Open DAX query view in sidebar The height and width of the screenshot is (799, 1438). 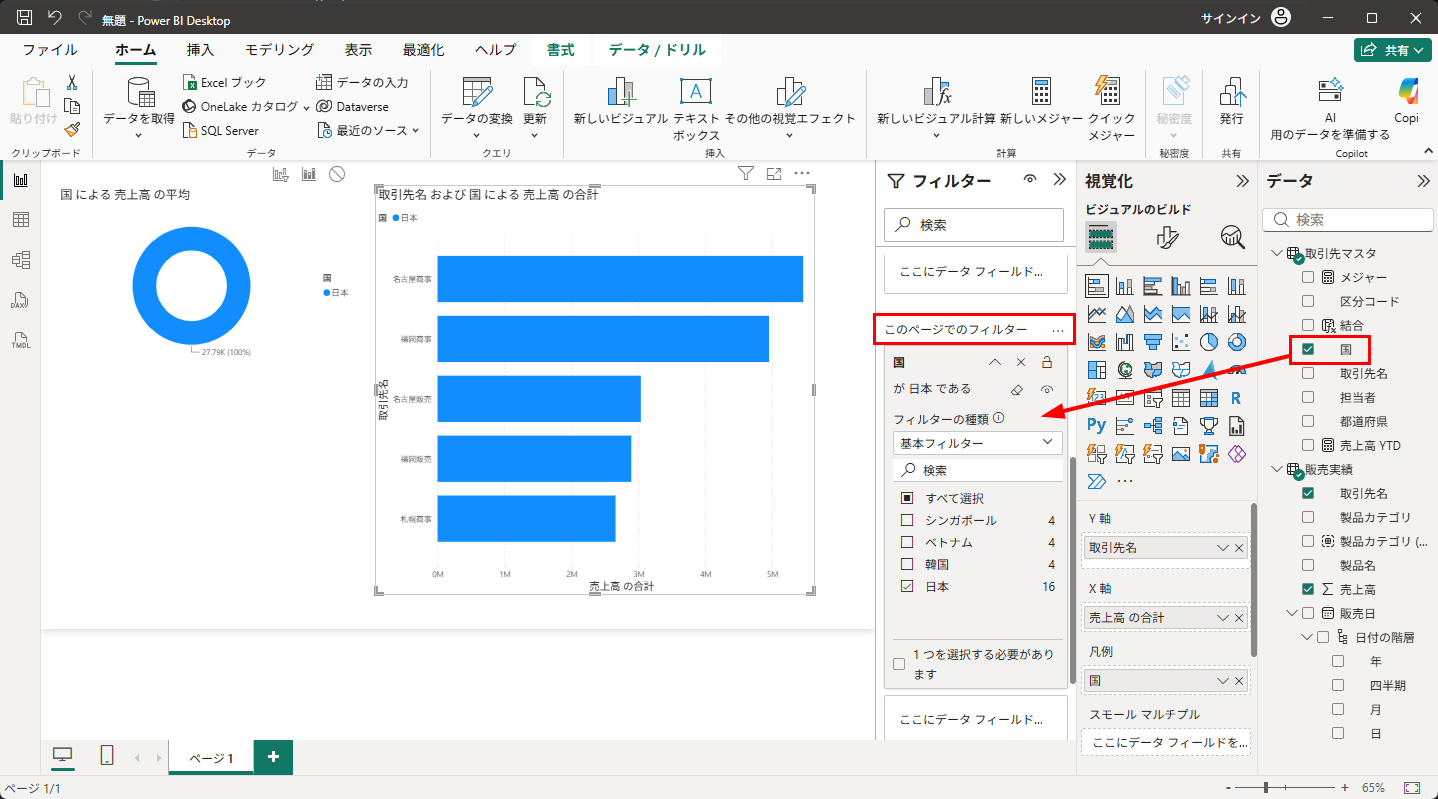tap(20, 300)
